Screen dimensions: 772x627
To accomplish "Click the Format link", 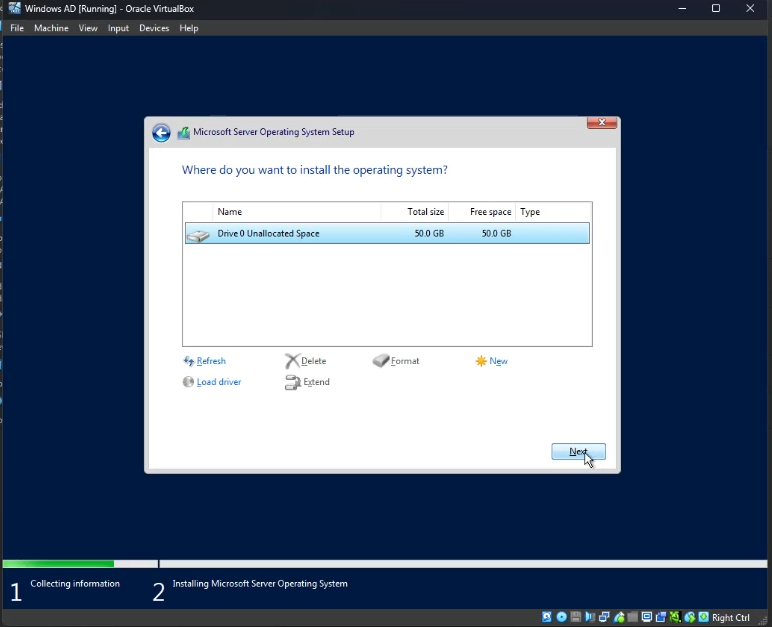I will click(405, 361).
